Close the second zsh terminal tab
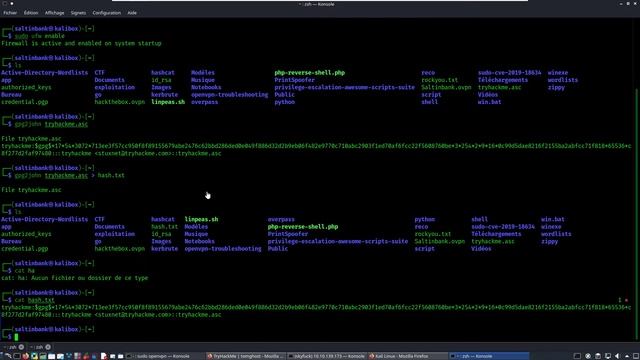 pos(48,347)
